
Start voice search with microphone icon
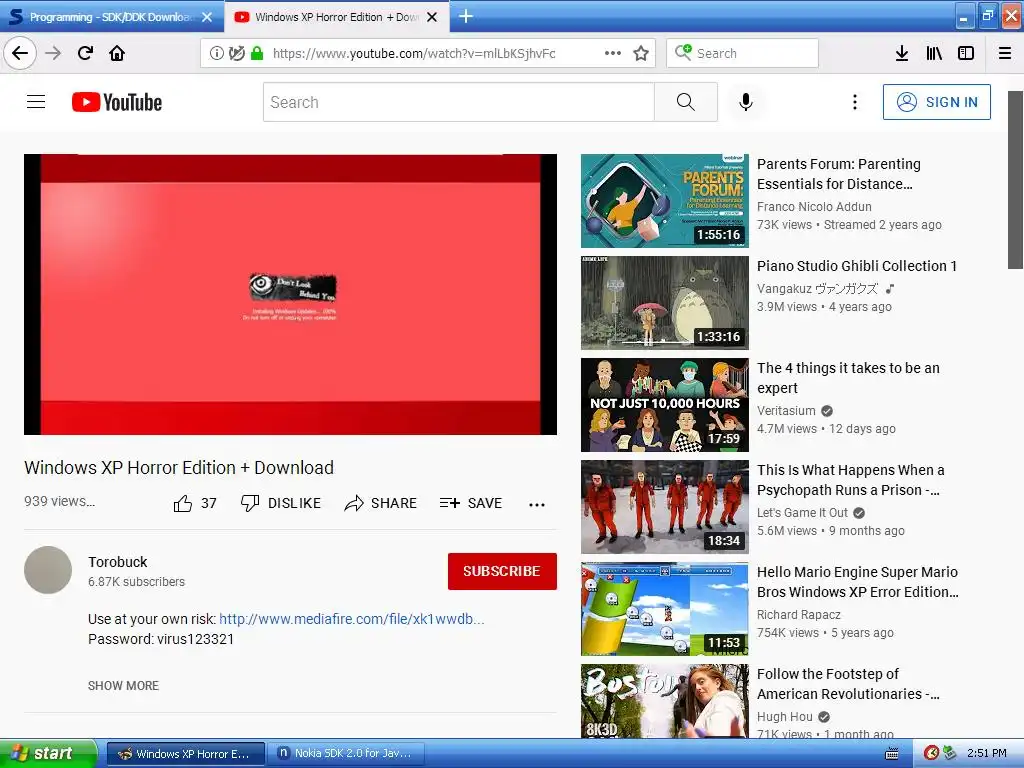pos(746,102)
